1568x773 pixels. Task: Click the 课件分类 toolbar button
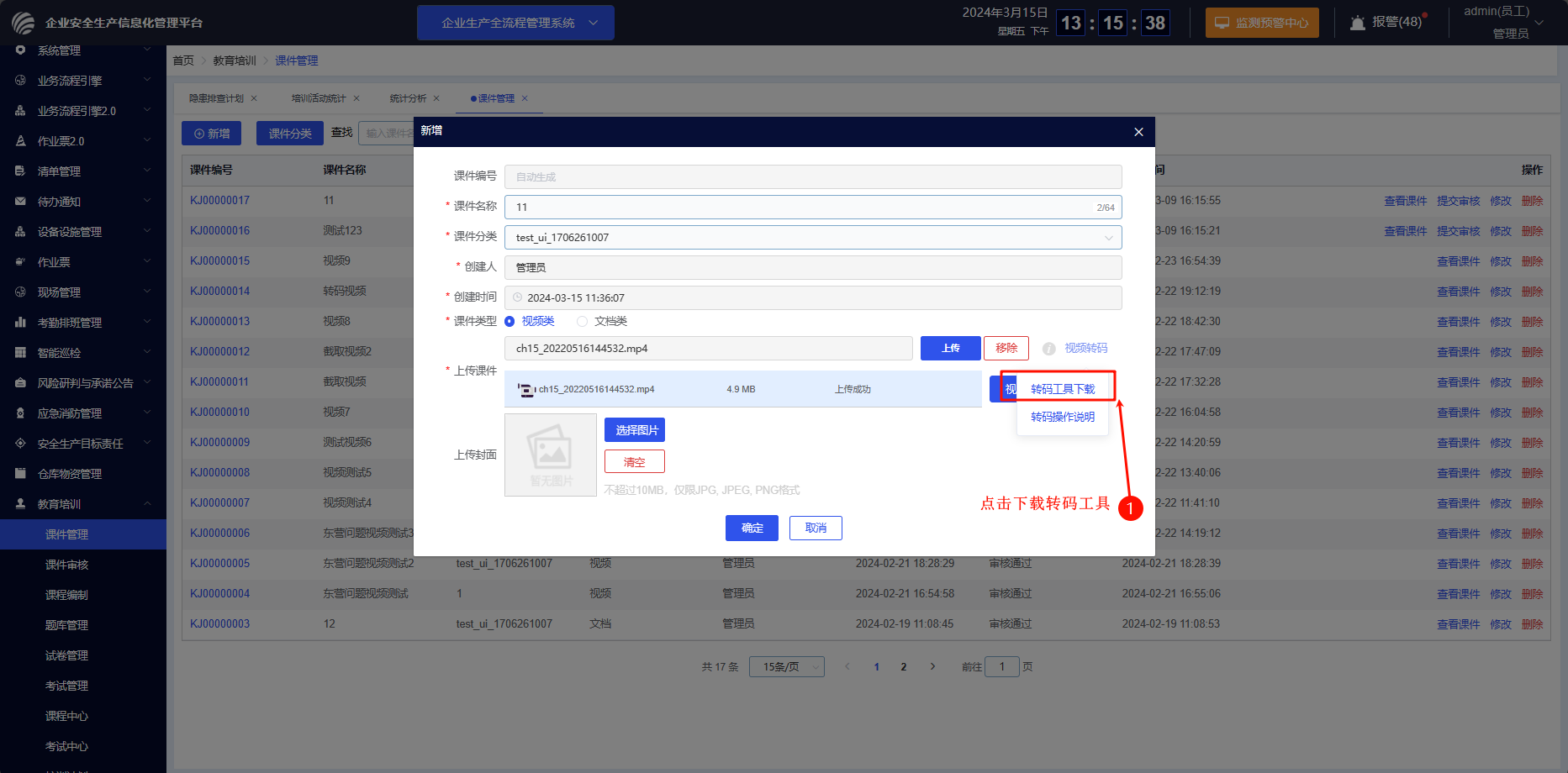click(x=290, y=133)
